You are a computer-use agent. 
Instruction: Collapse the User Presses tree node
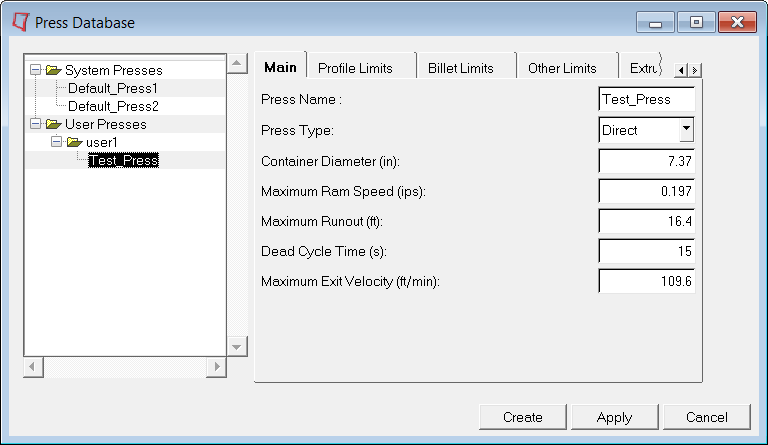(36, 124)
